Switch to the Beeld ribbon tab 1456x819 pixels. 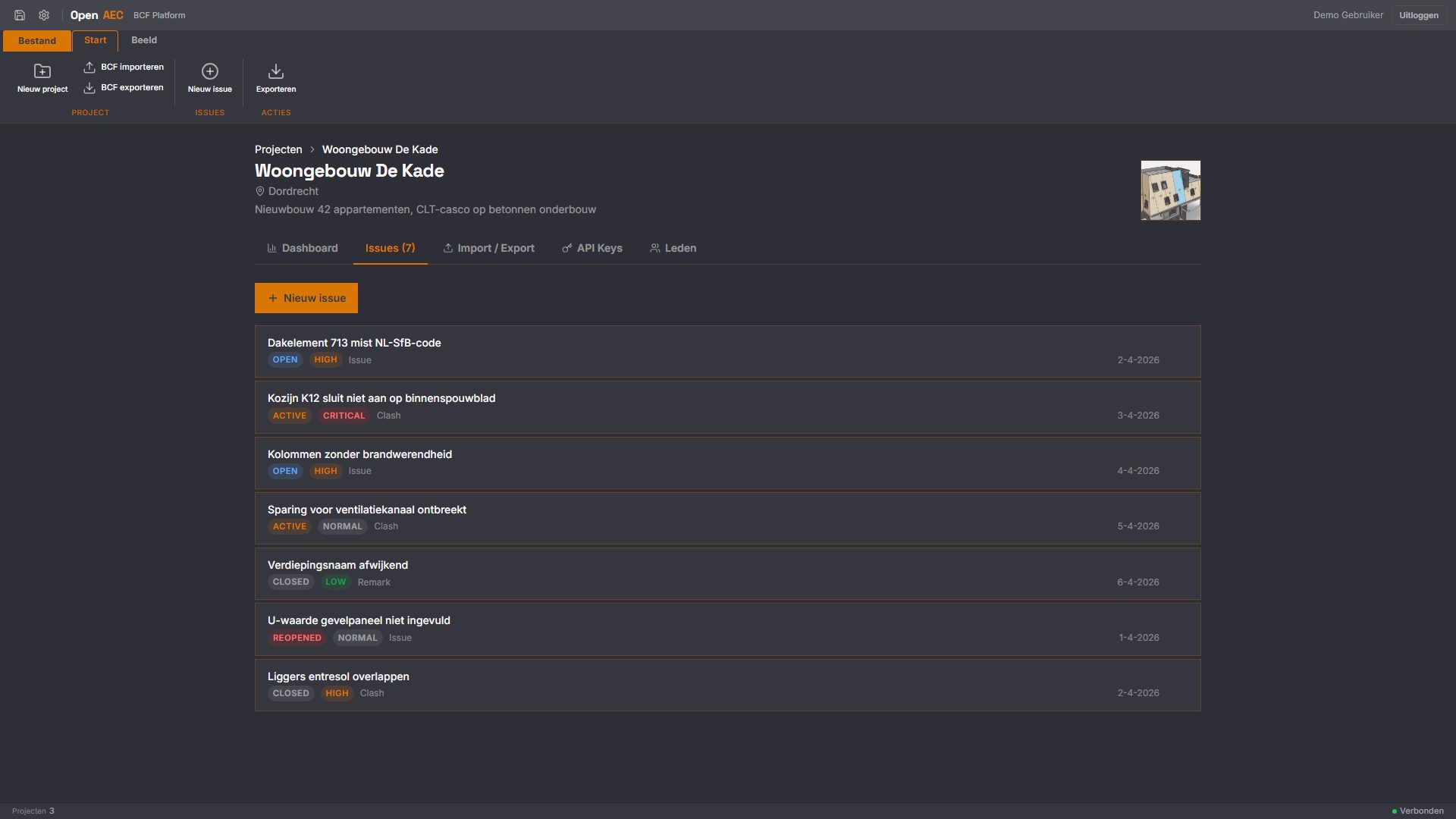click(x=144, y=40)
